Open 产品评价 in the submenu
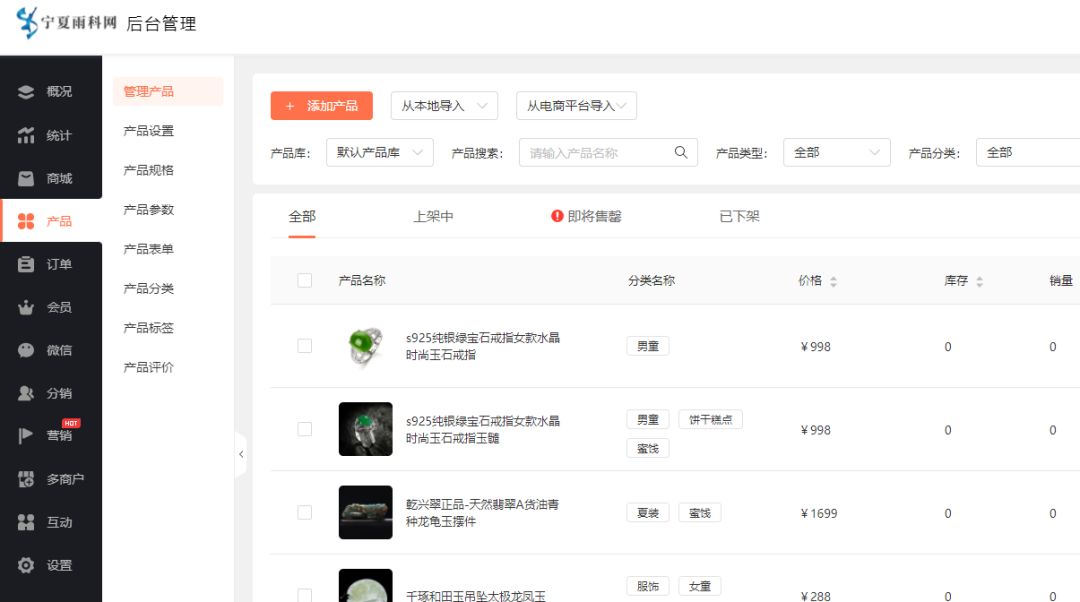1080x602 pixels. pos(148,367)
